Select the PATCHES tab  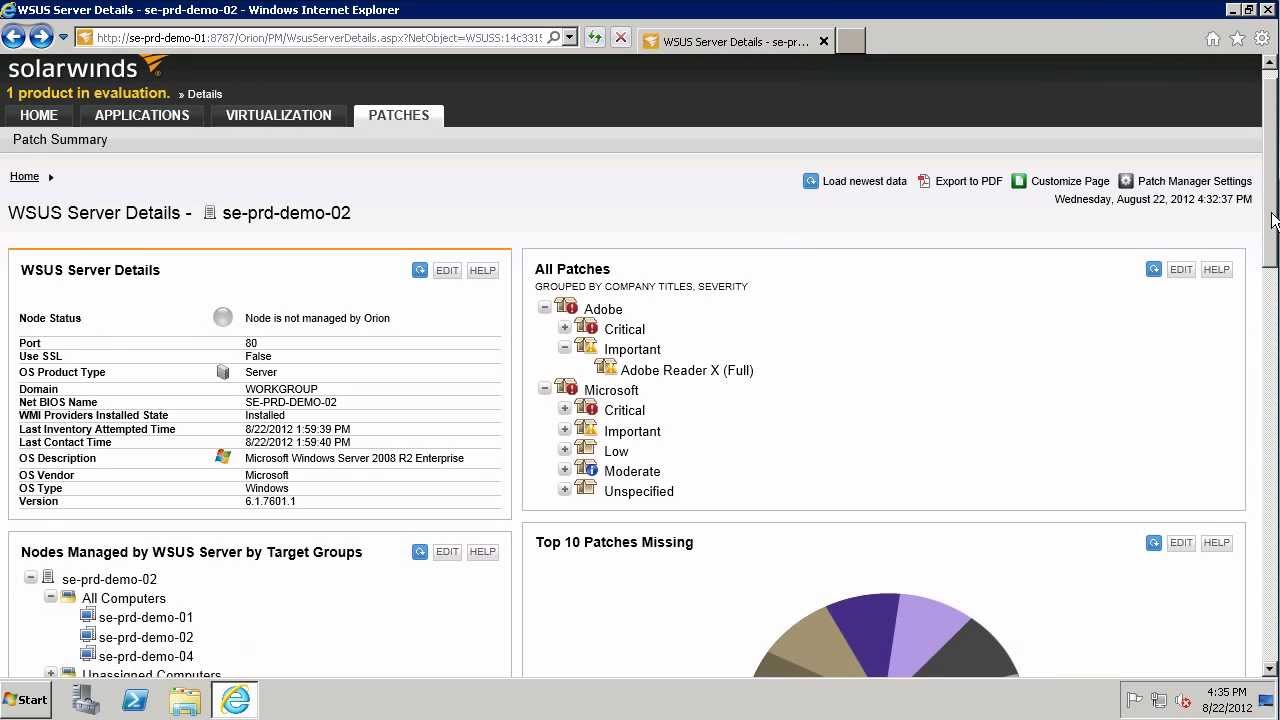(399, 115)
